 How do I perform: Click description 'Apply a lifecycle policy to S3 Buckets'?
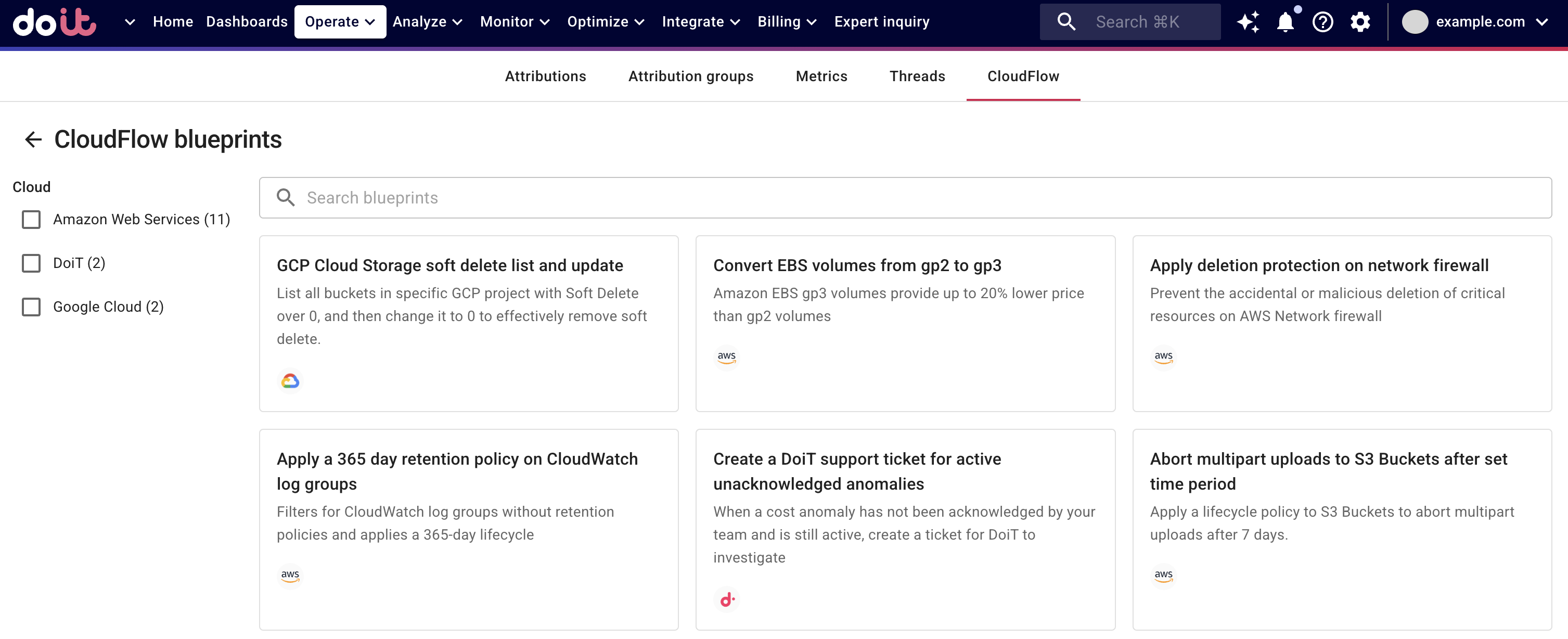pos(1332,523)
